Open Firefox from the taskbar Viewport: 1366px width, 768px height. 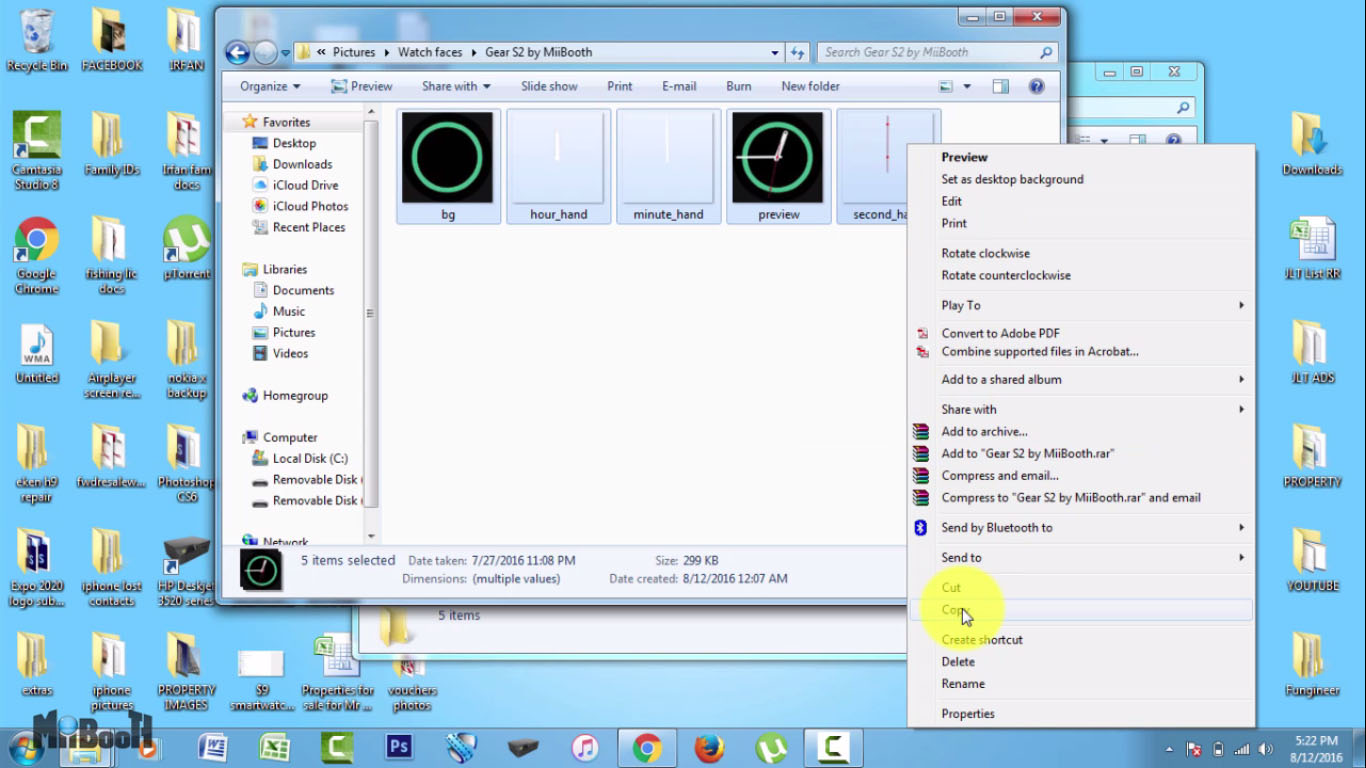tap(709, 748)
